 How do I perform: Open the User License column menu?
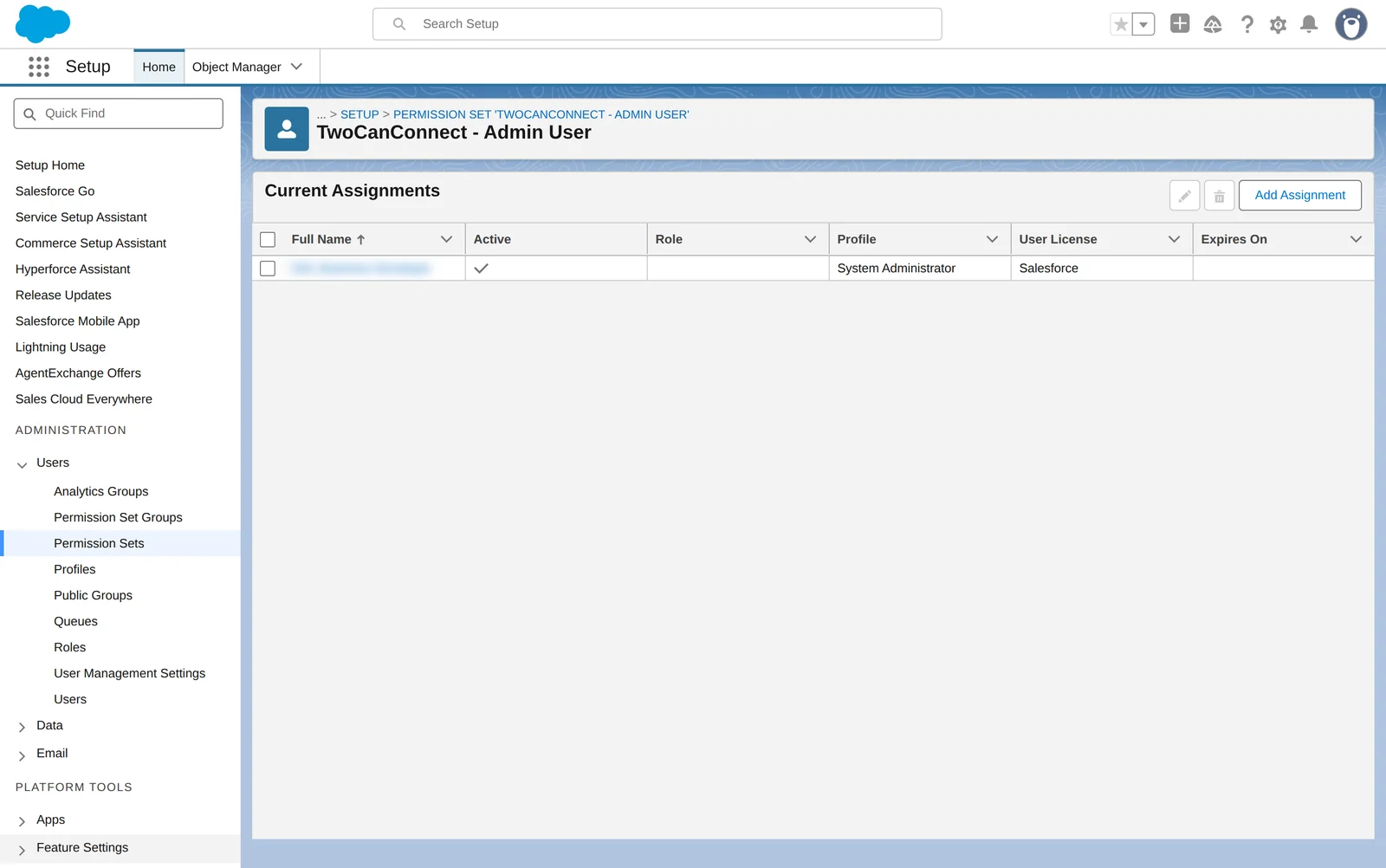pos(1174,239)
